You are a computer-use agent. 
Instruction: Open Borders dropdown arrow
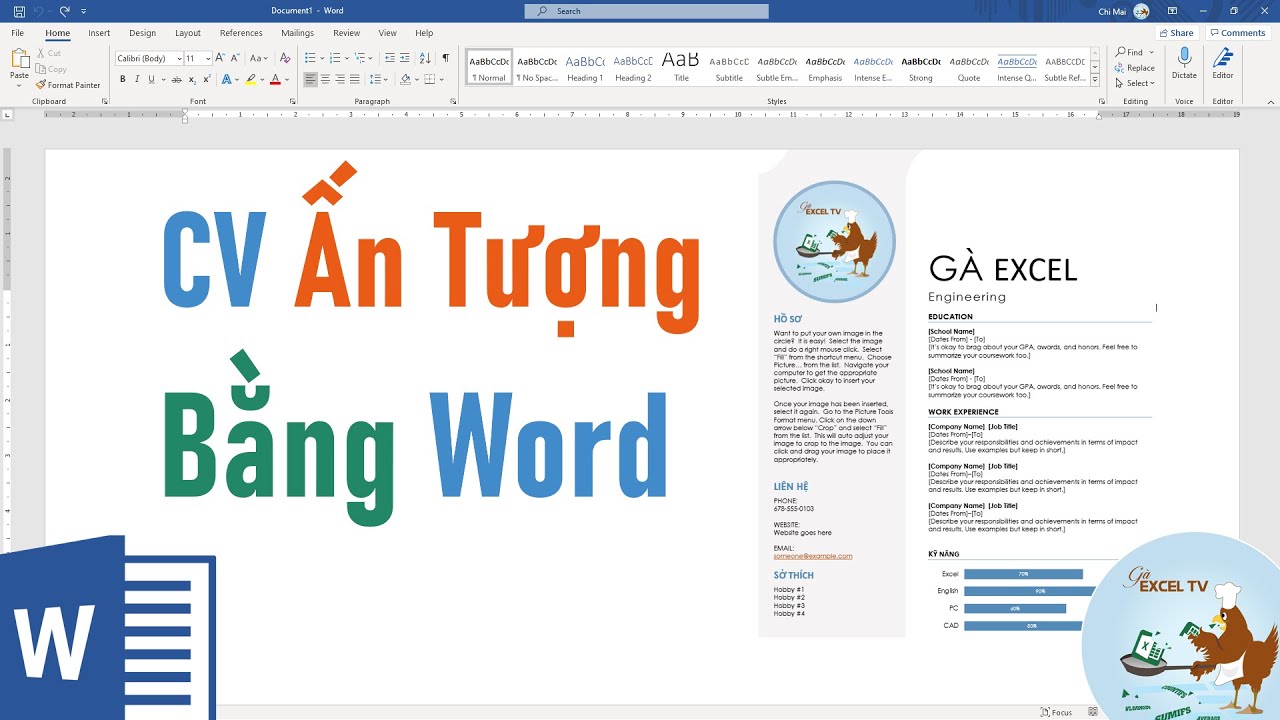pos(442,79)
